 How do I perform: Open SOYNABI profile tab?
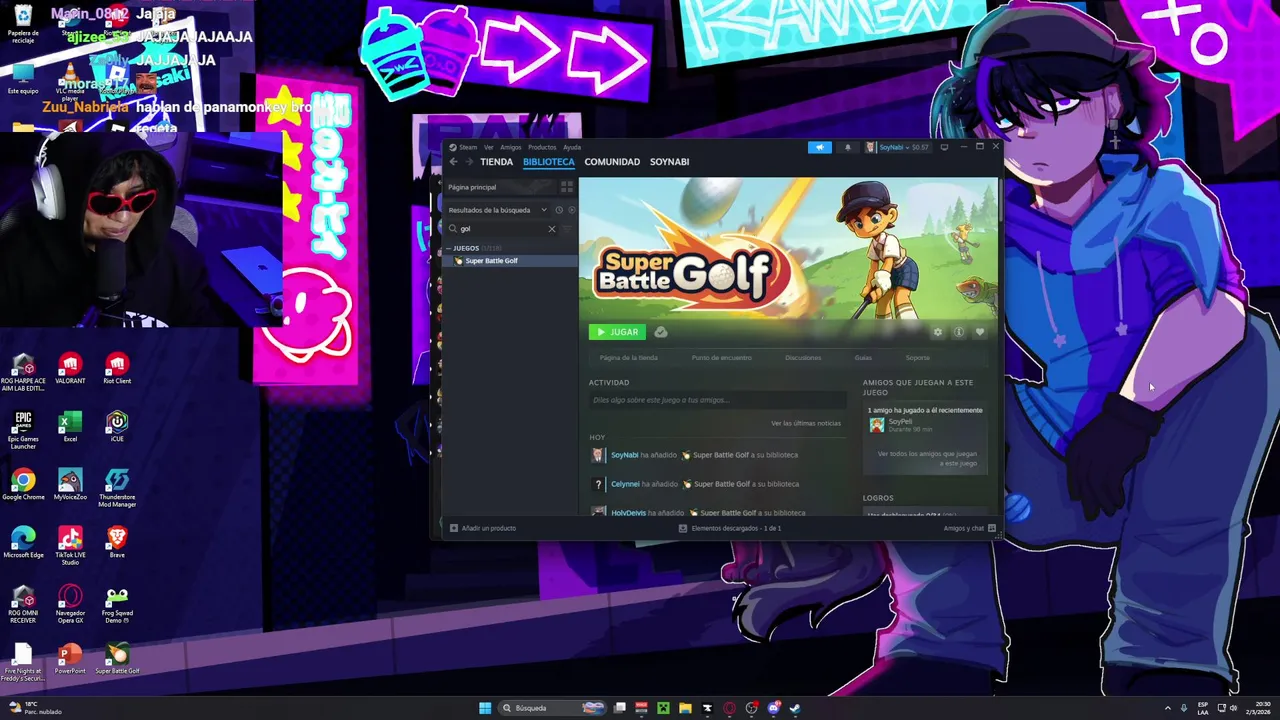[x=669, y=162]
